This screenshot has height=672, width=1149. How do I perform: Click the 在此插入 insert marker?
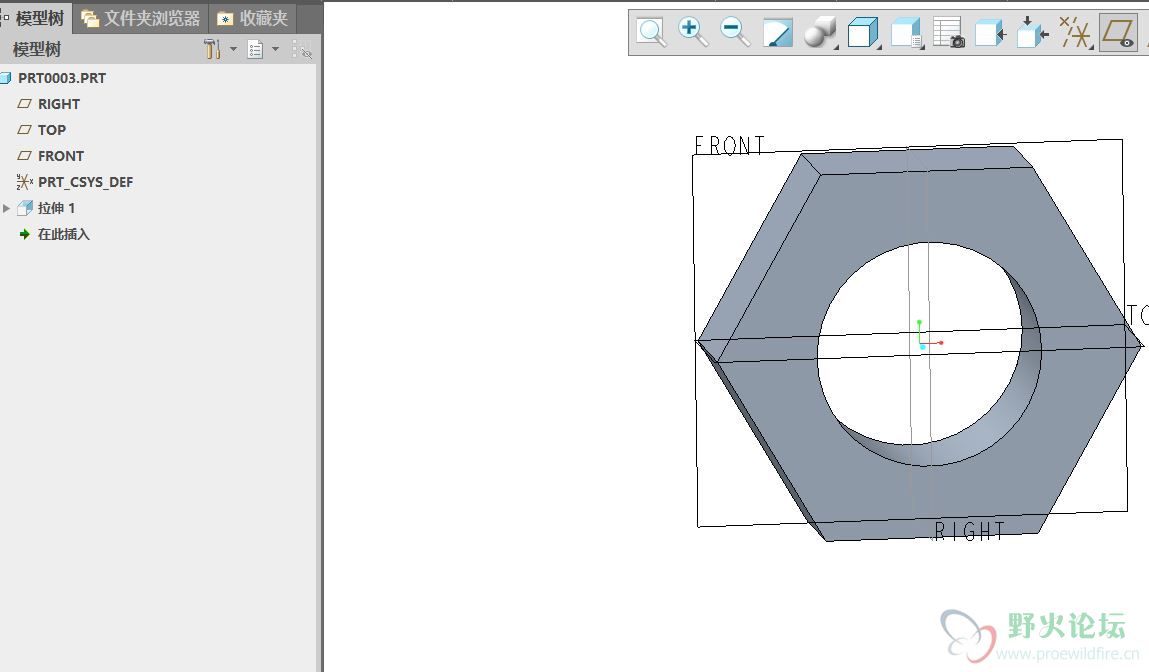pyautogui.click(x=63, y=235)
